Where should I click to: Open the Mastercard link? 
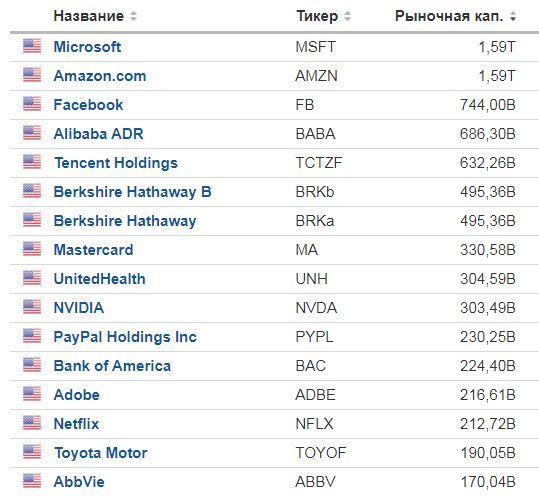[94, 250]
